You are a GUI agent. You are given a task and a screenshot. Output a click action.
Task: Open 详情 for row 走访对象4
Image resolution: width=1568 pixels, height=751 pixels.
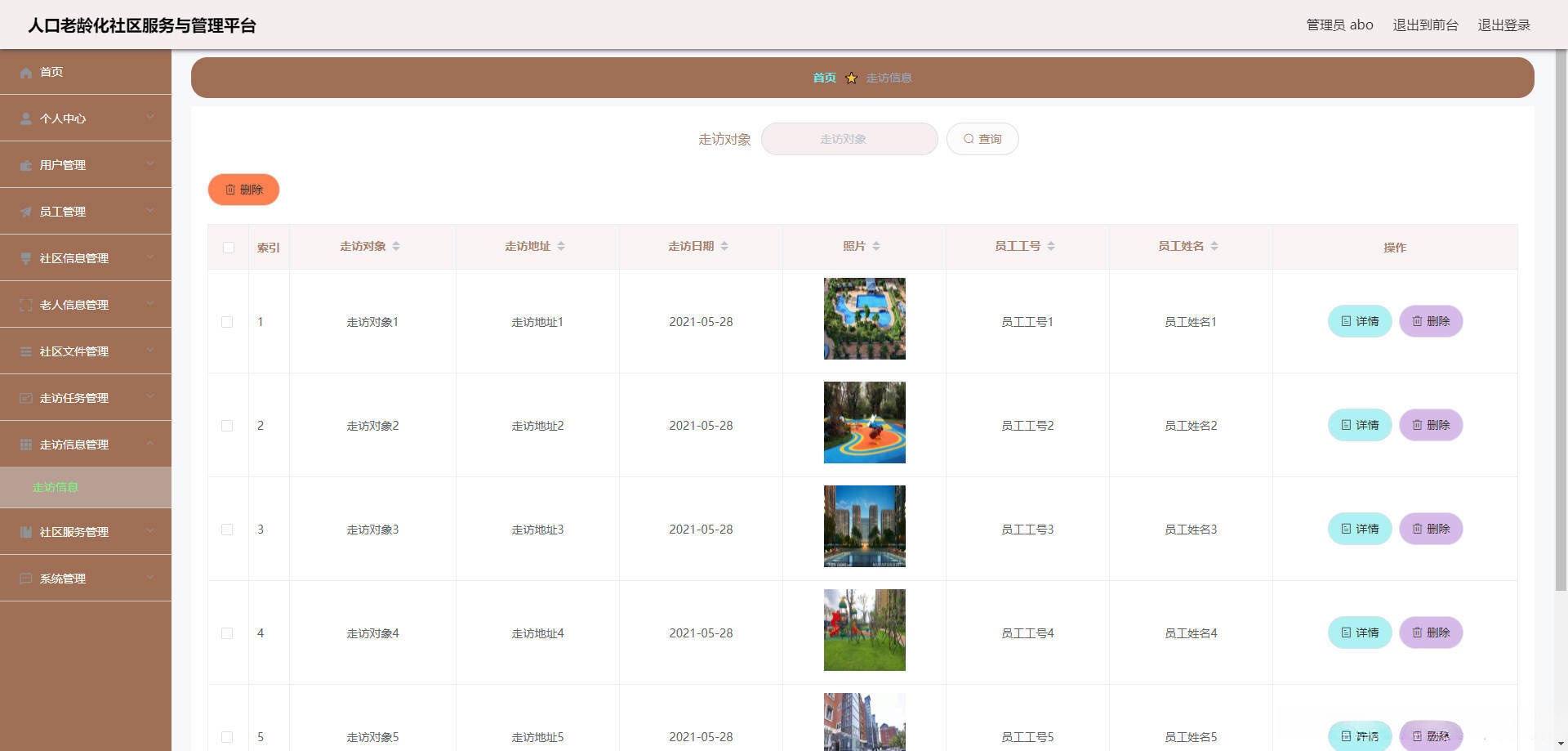tap(1360, 633)
